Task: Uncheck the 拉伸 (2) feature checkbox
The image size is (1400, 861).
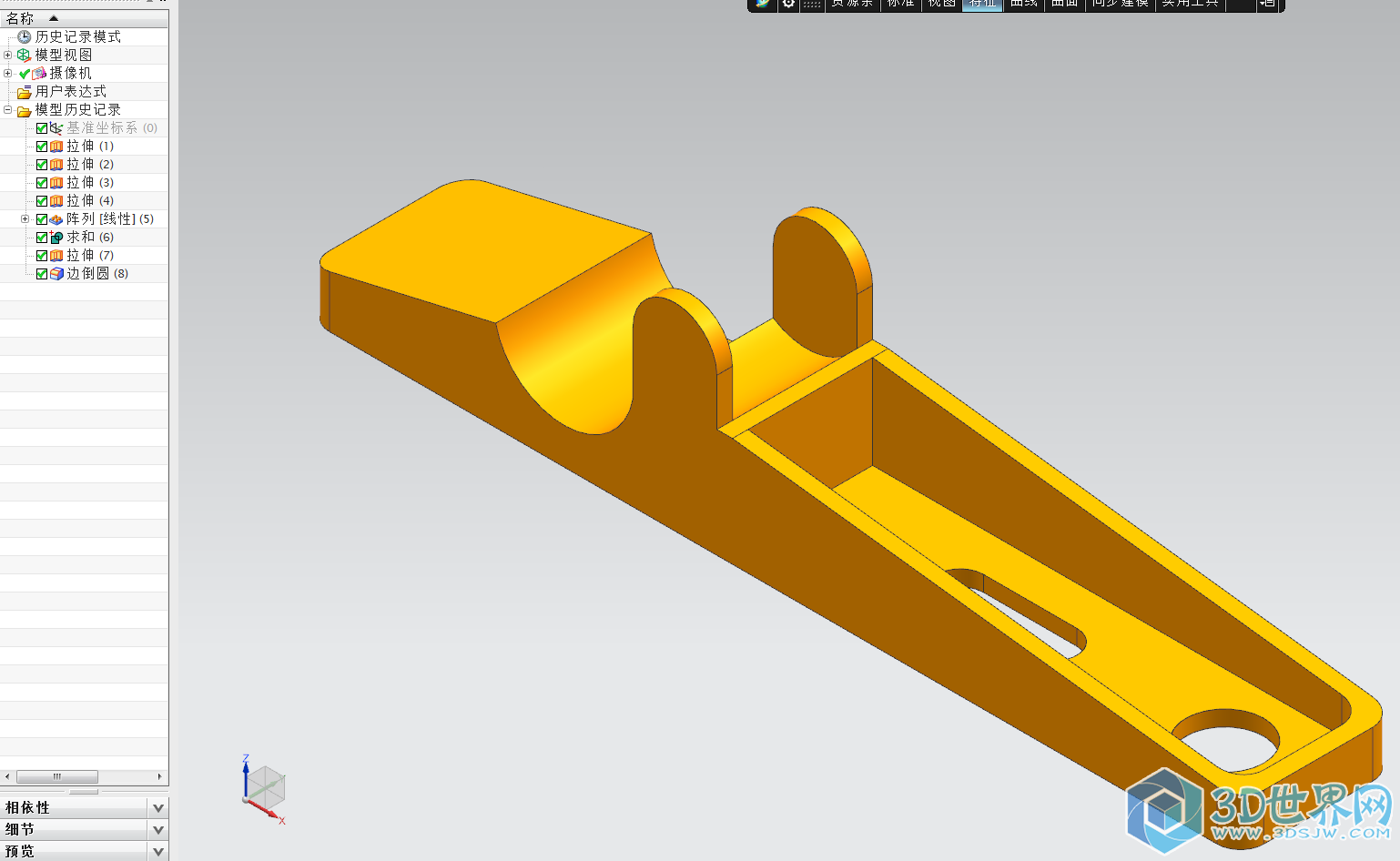Action: pos(42,165)
